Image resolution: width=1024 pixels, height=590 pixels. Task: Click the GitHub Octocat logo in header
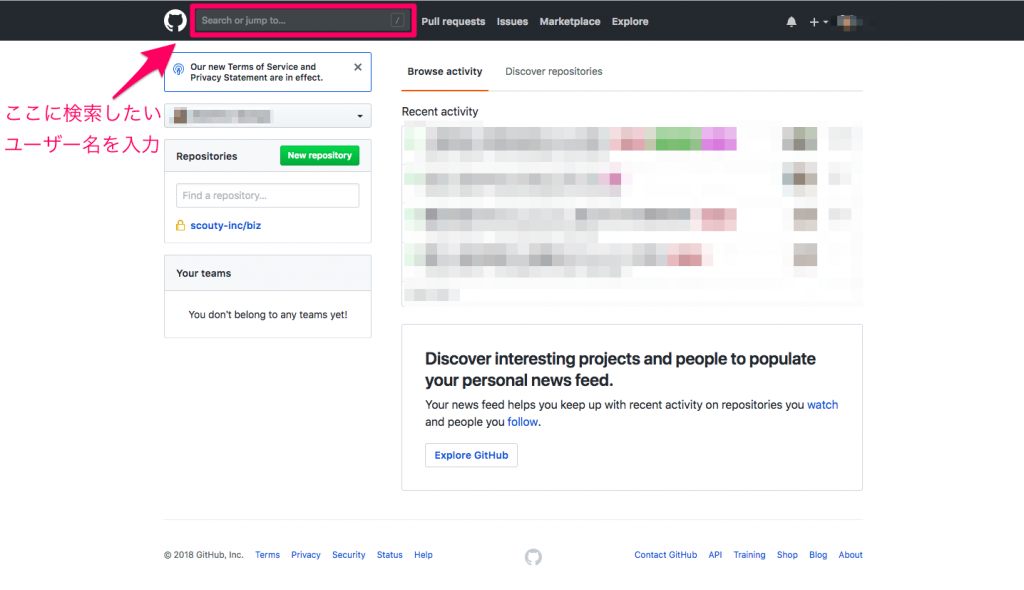[175, 21]
